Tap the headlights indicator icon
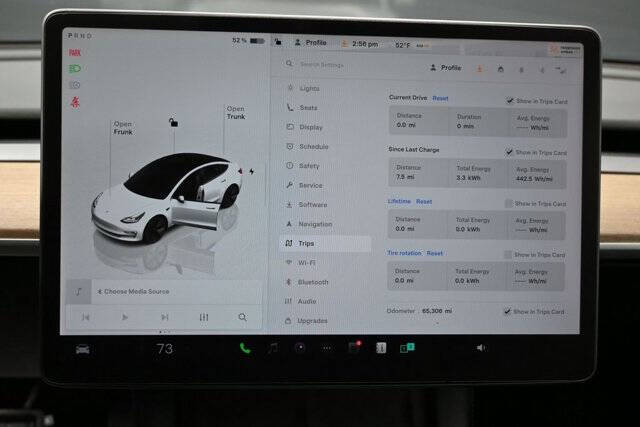The width and height of the screenshot is (640, 427). tap(75, 69)
